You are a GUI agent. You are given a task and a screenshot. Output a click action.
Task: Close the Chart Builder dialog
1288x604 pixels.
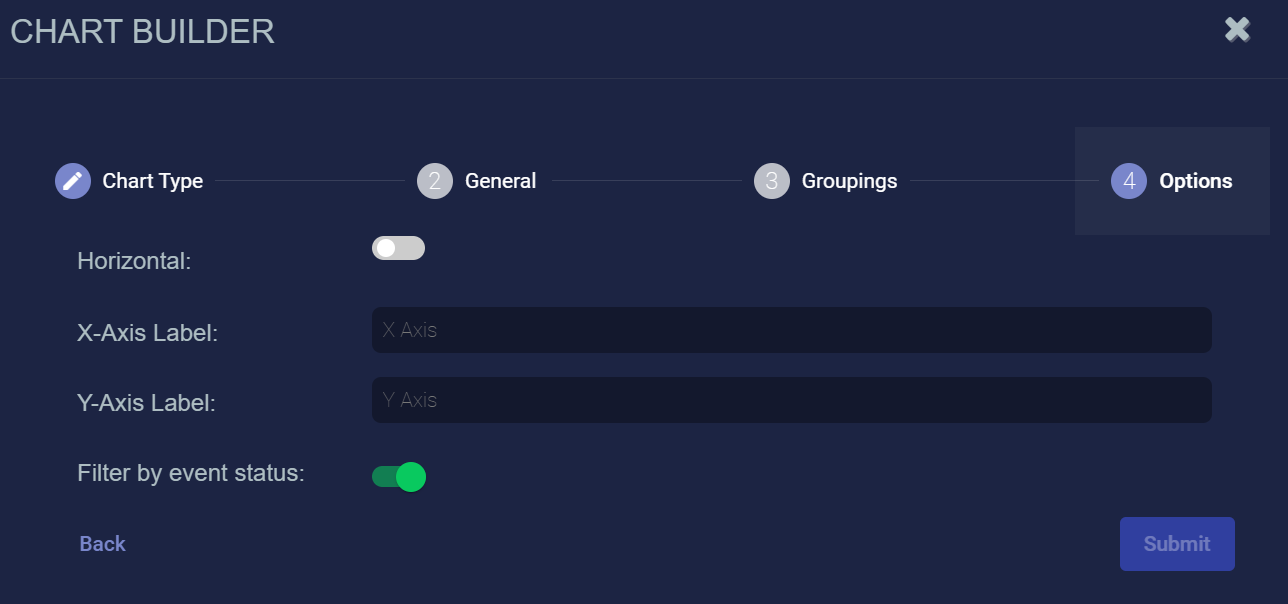[1238, 30]
